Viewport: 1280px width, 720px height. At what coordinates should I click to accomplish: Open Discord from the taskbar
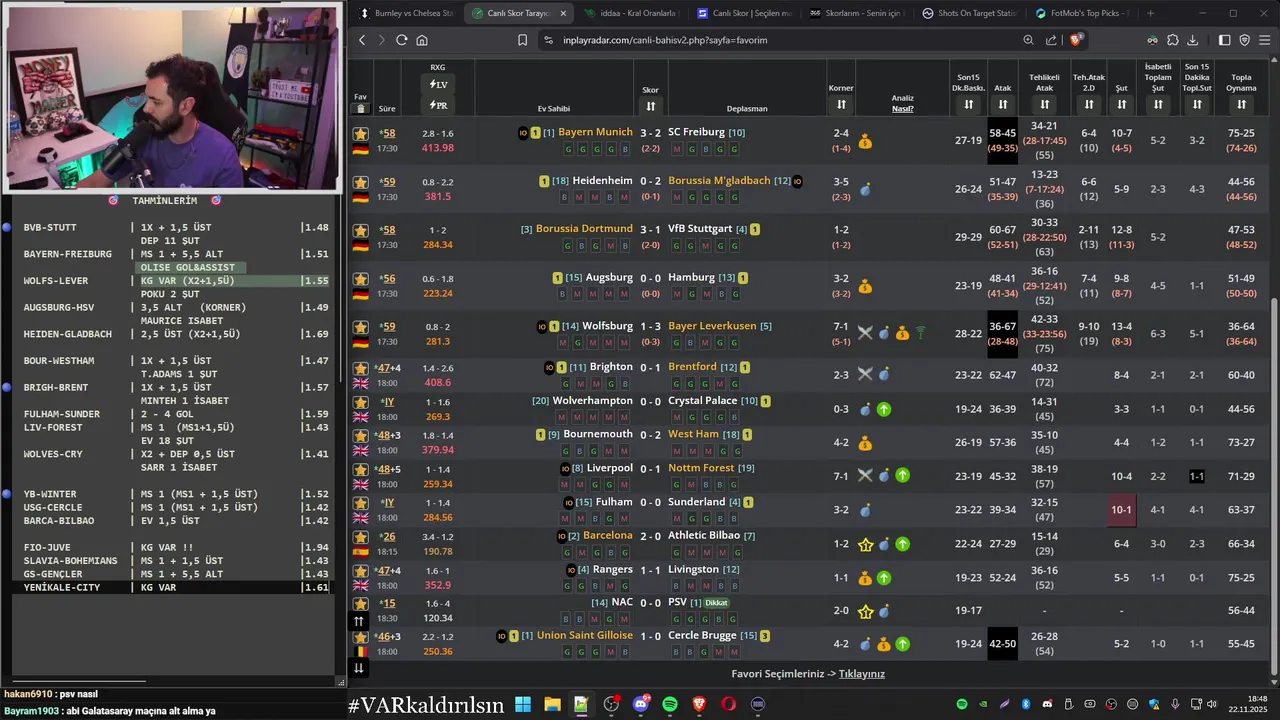coord(640,704)
